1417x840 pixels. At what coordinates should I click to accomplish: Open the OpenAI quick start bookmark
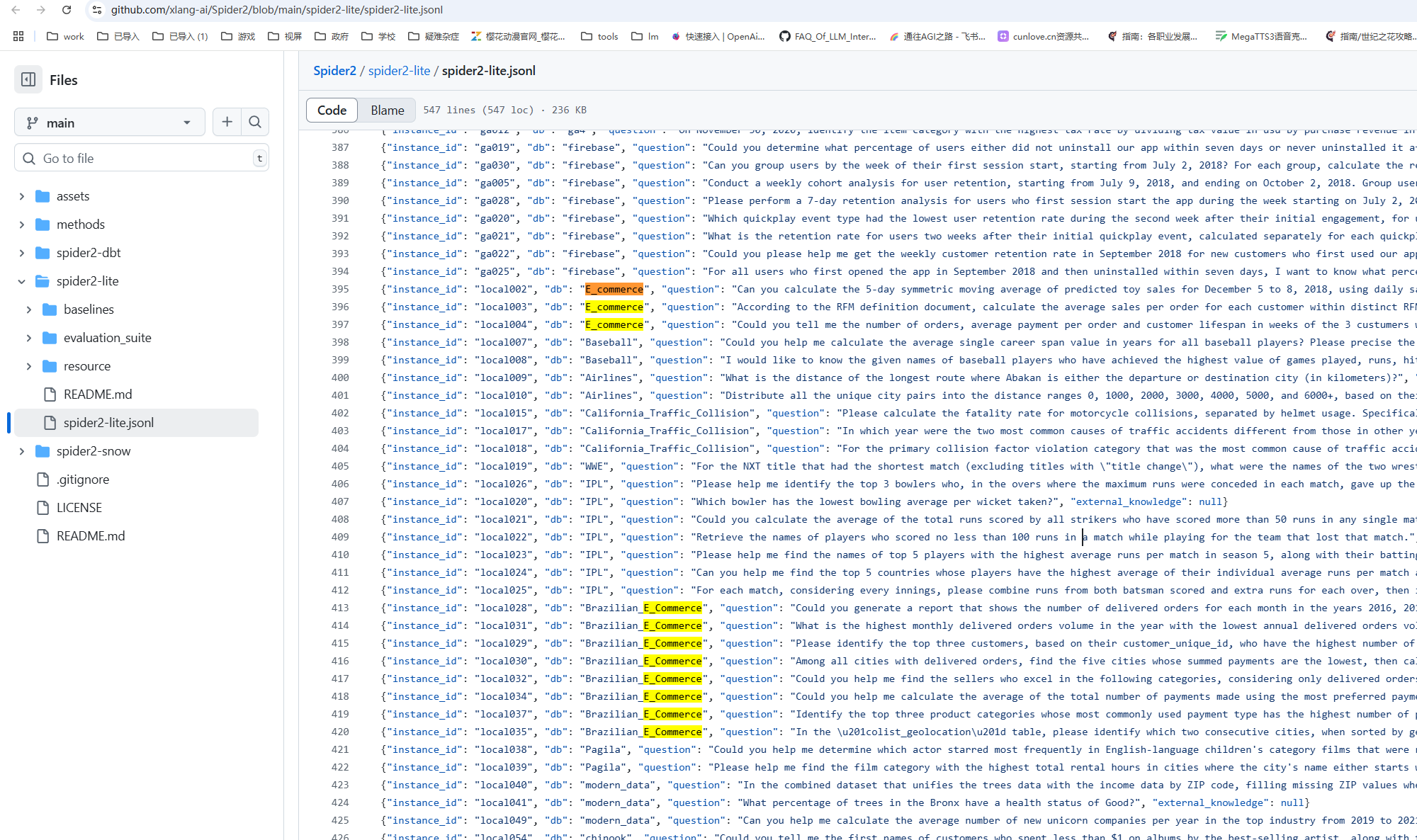[718, 36]
